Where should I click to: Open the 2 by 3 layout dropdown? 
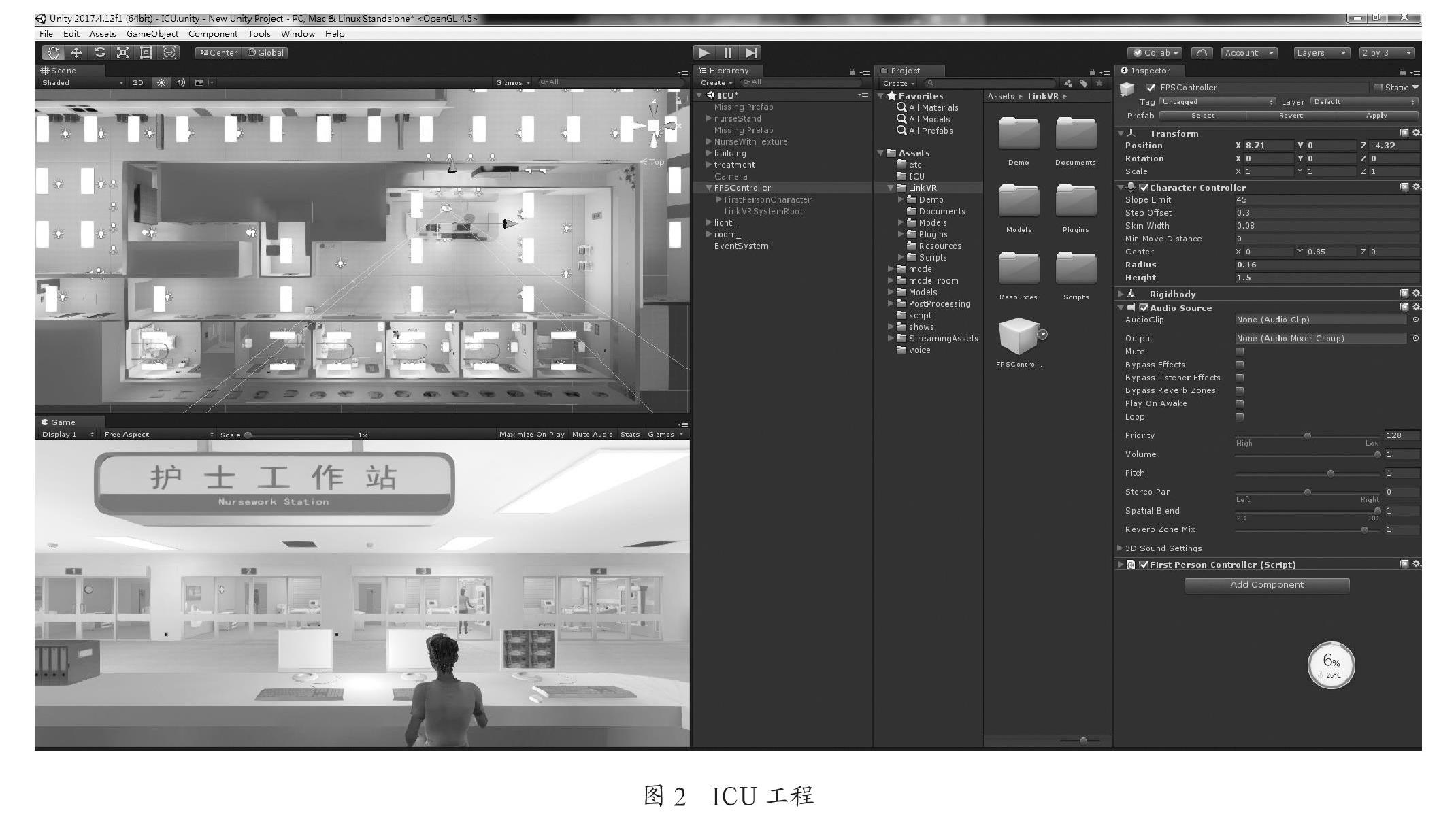point(1387,52)
